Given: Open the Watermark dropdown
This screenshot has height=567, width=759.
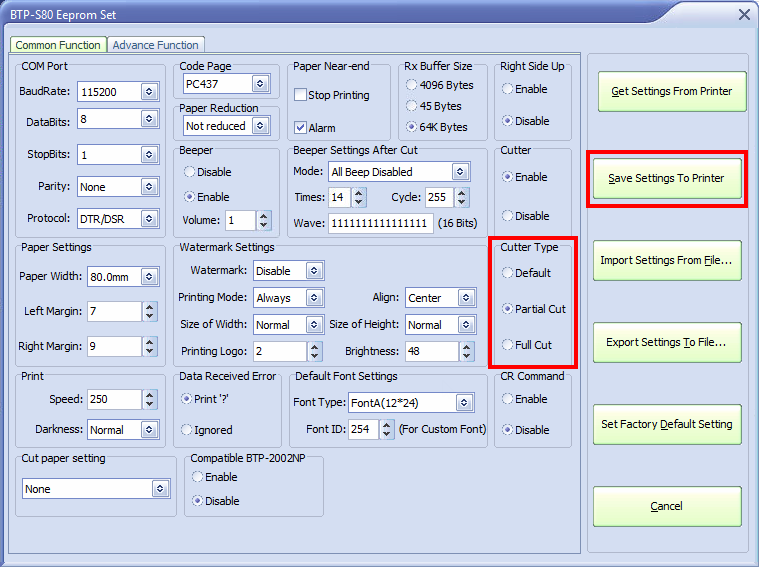Looking at the screenshot, I should coord(314,271).
